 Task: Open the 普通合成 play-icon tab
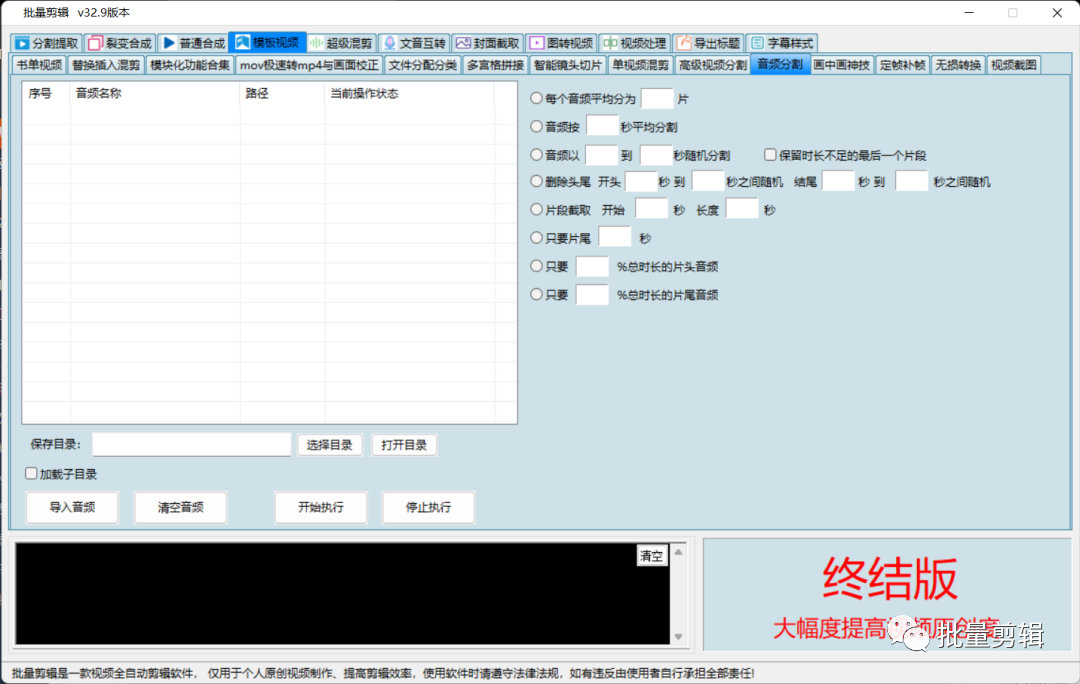[x=194, y=43]
